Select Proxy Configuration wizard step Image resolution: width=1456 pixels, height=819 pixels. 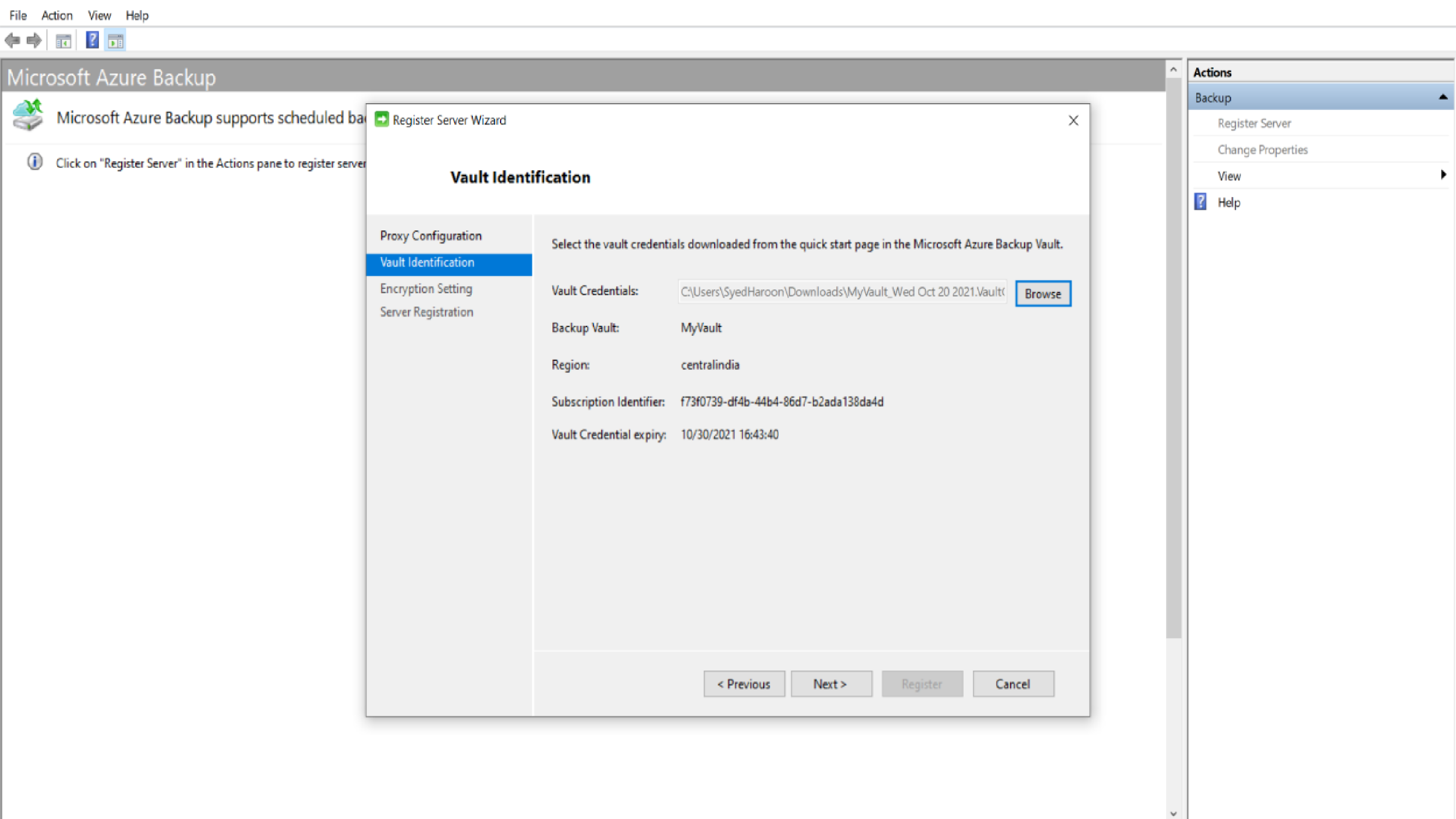point(431,236)
